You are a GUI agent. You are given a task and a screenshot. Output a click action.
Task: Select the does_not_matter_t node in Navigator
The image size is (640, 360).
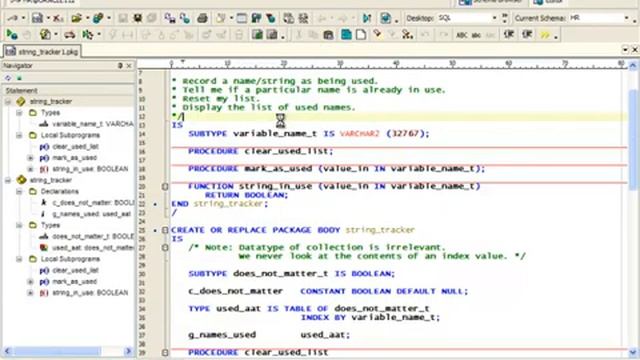point(93,236)
